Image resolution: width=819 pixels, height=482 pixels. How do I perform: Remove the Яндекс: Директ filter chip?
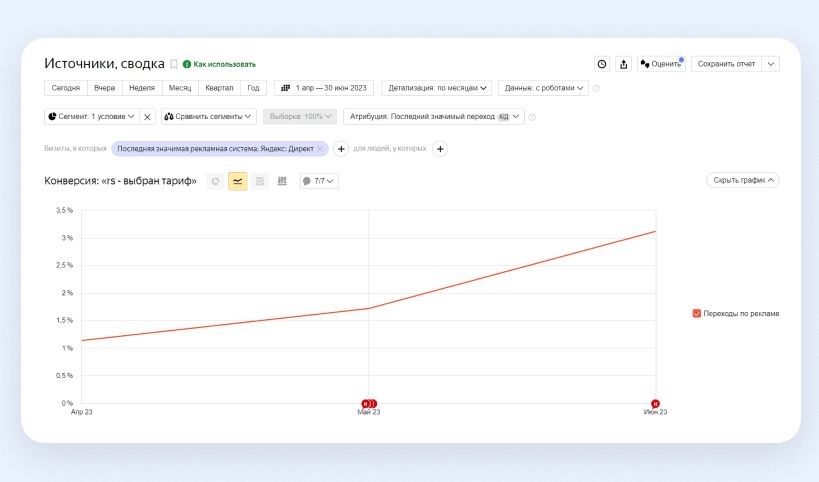point(320,149)
